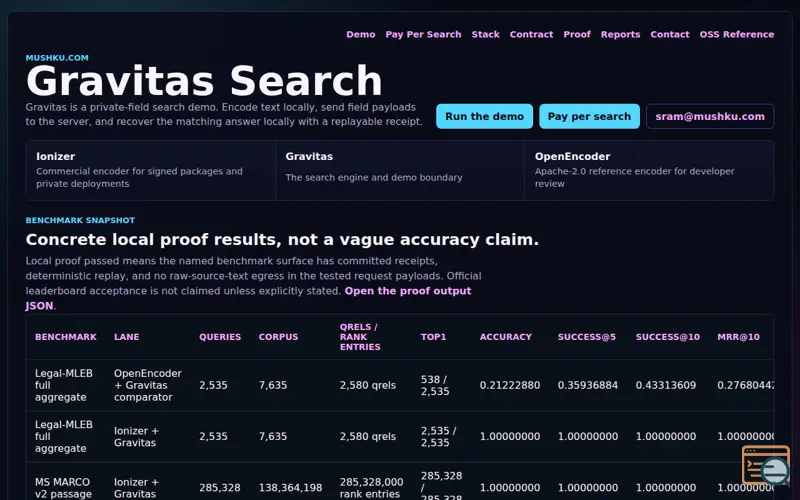The width and height of the screenshot is (800, 500).
Task: Click OpenEncoder + Gravitas comparator lane cell
Action: [x=147, y=385]
